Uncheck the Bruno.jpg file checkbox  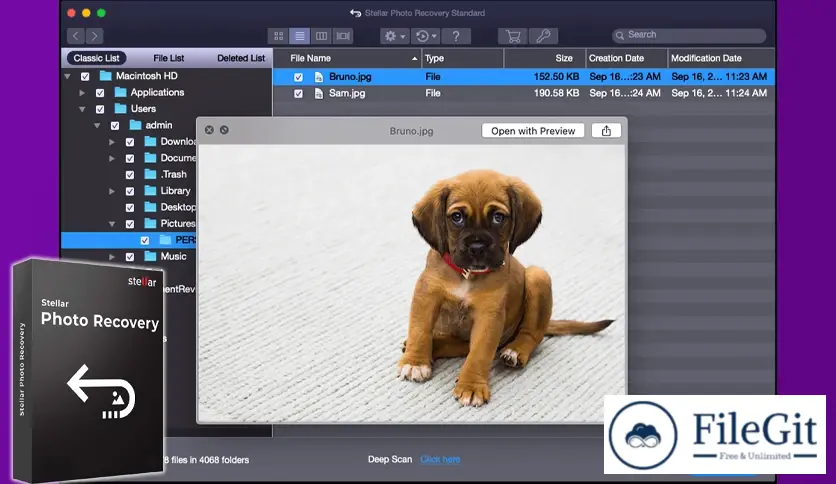click(298, 77)
